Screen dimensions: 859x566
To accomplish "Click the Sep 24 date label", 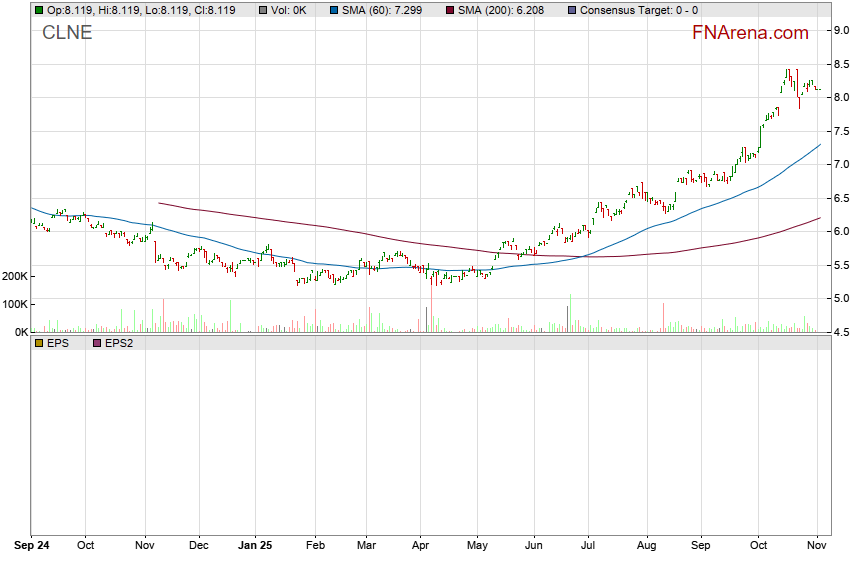I will coord(31,546).
